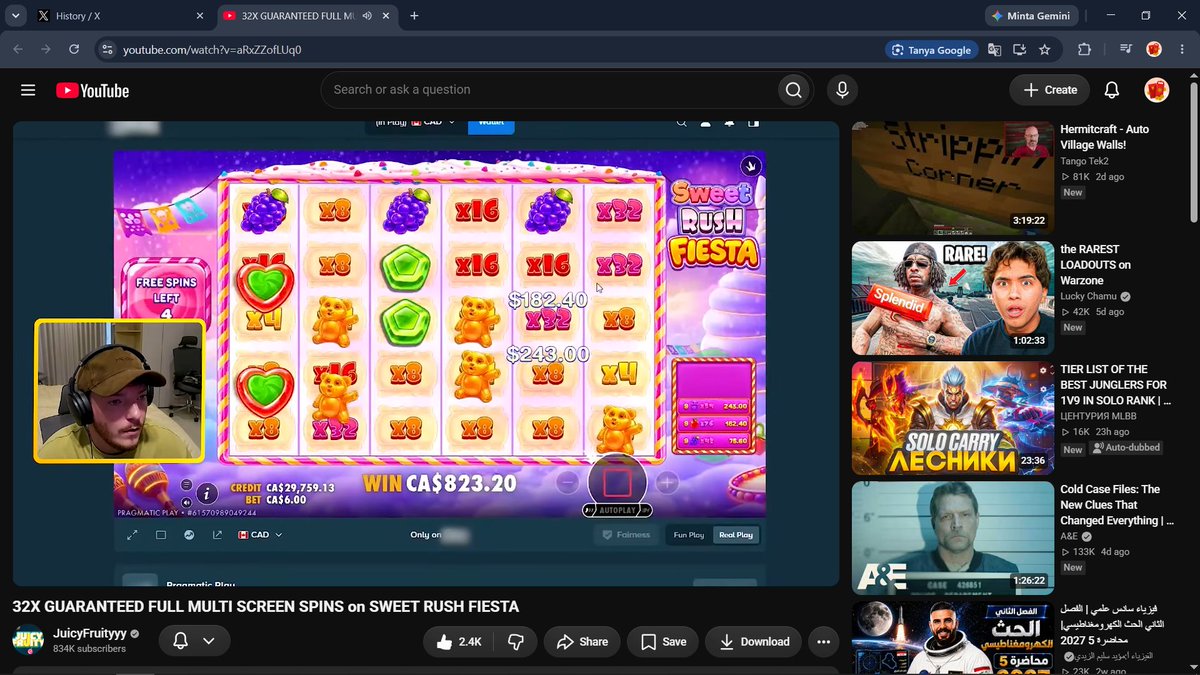Open CAD currency dropdown below game
Viewport: 1200px width, 675px height.
click(x=260, y=535)
